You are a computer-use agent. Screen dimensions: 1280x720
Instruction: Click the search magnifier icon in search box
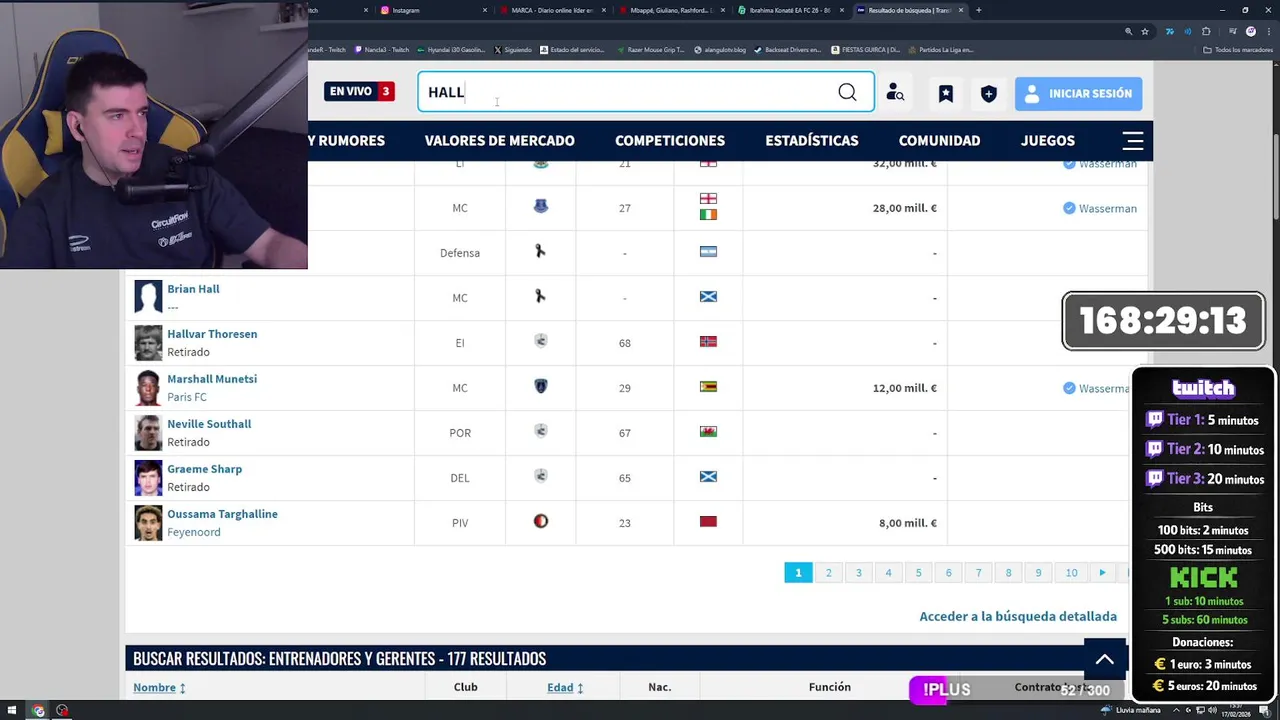[847, 93]
